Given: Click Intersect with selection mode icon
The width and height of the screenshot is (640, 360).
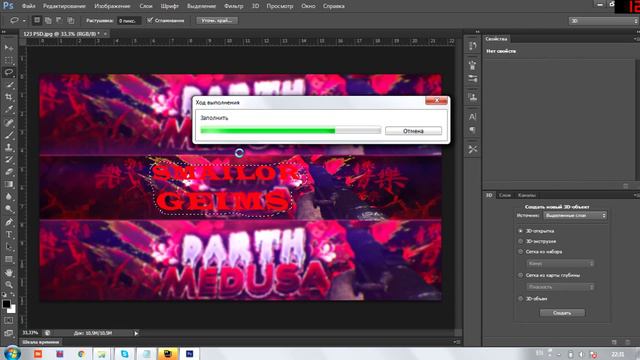Looking at the screenshot, I should coord(71,20).
